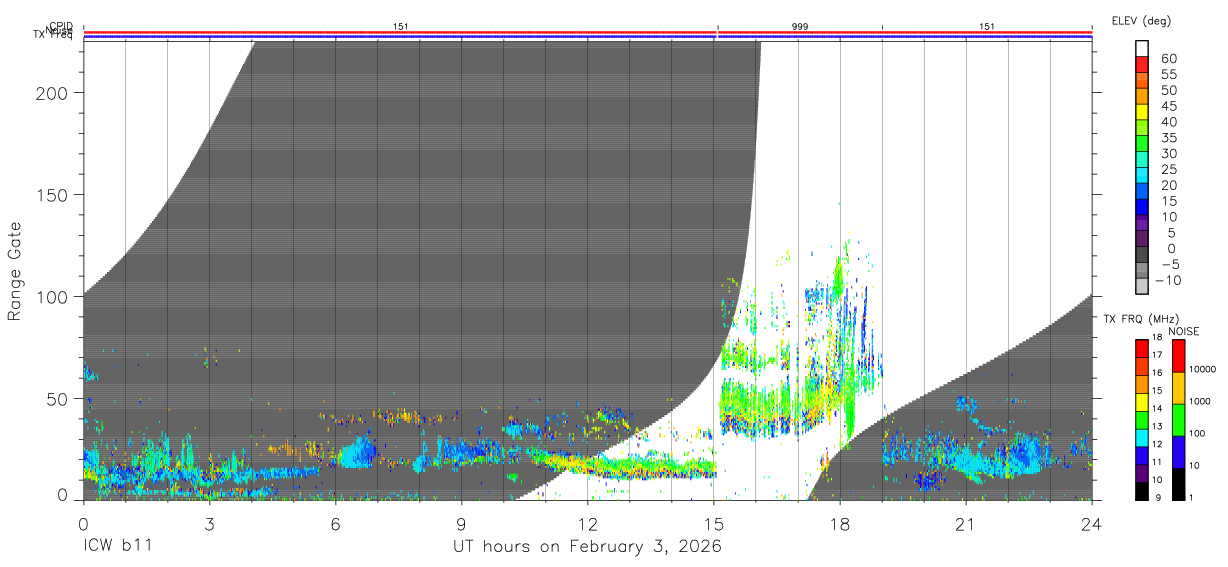Click the TX FRQ scale label '13'
Image resolution: width=1228 pixels, height=567 pixels.
1158,427
